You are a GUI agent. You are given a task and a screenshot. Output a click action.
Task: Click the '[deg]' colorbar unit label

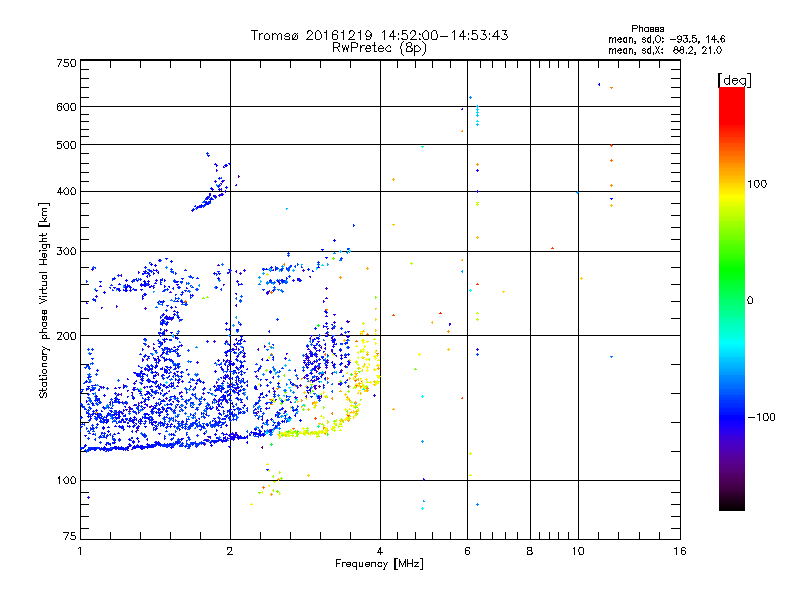pyautogui.click(x=734, y=80)
